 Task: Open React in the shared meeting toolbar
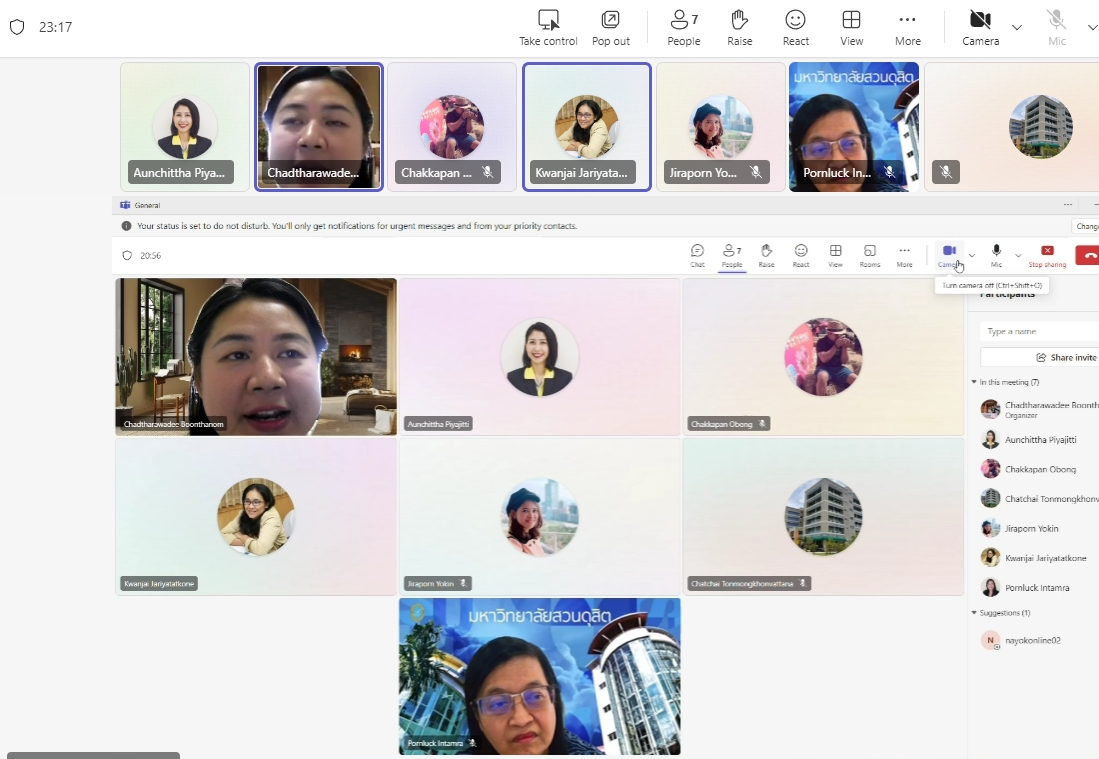[800, 256]
